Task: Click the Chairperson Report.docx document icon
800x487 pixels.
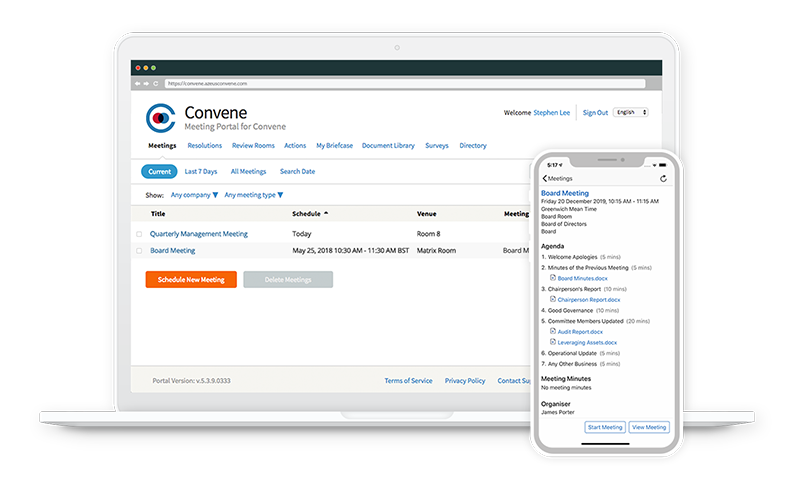Action: coord(553,299)
